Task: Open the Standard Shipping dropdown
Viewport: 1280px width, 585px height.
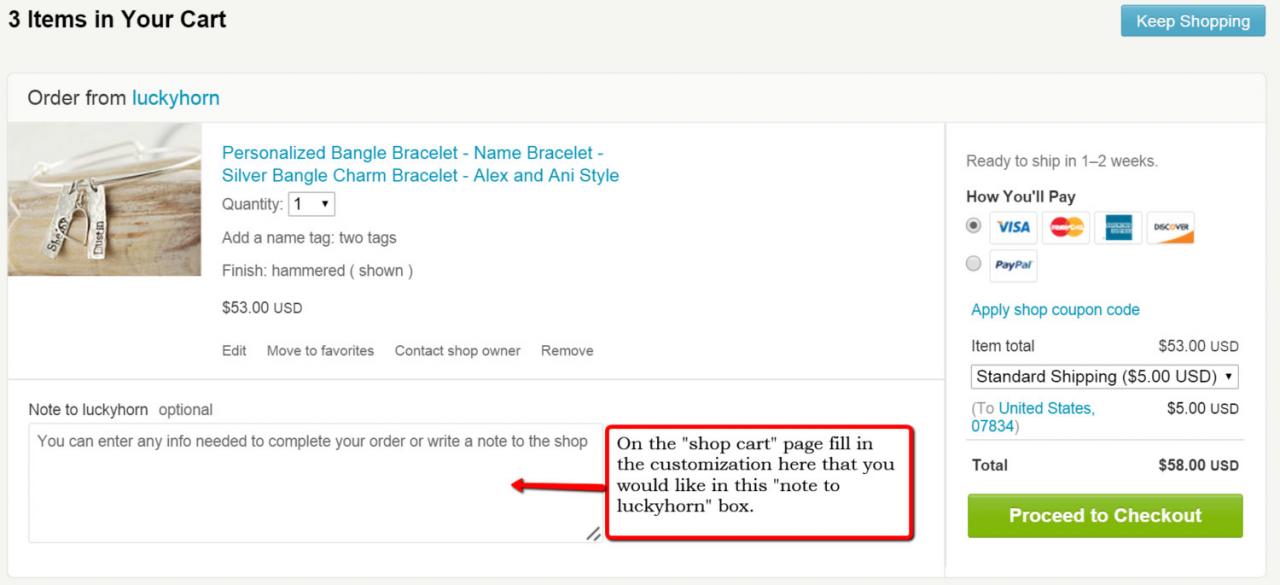Action: coord(1105,377)
